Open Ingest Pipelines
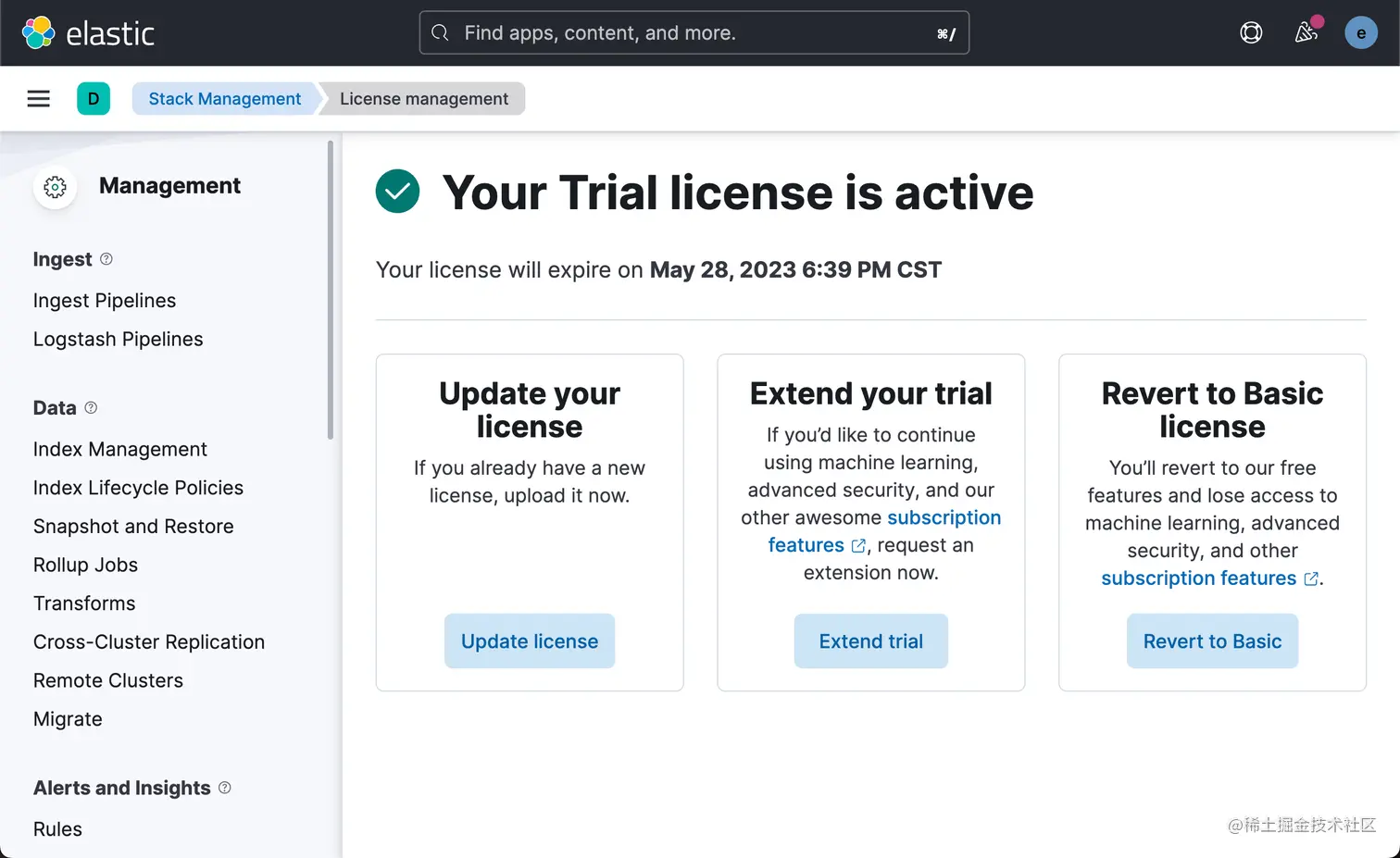 pyautogui.click(x=105, y=301)
